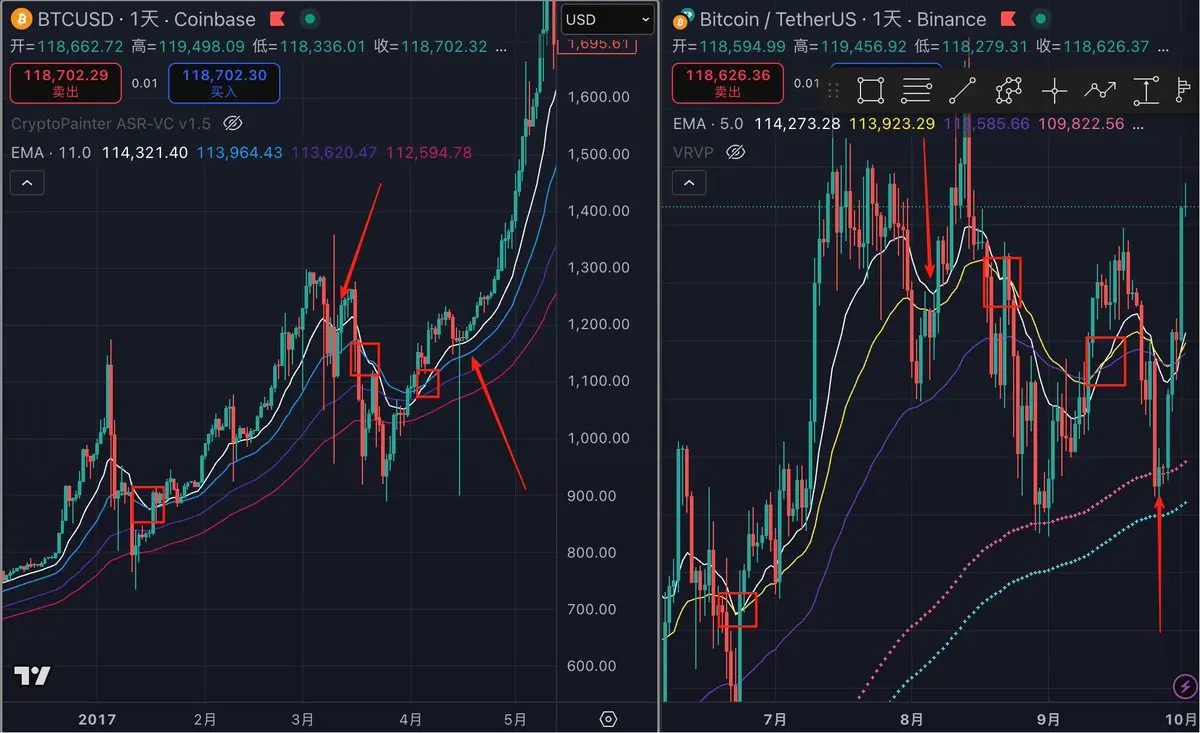
Task: Select the polyline path drawing tool
Action: tap(1008, 91)
